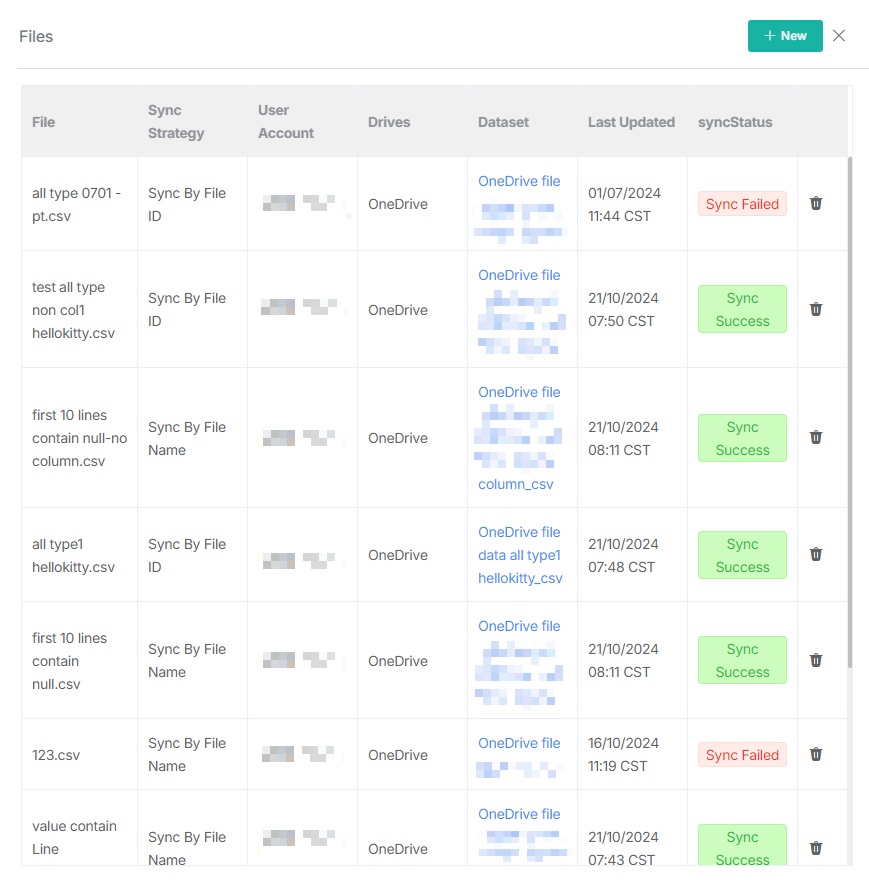Viewport: 869px width, 887px height.
Task: Delete 'test all type non col1 hellokitty.csv' row
Action: tap(816, 310)
